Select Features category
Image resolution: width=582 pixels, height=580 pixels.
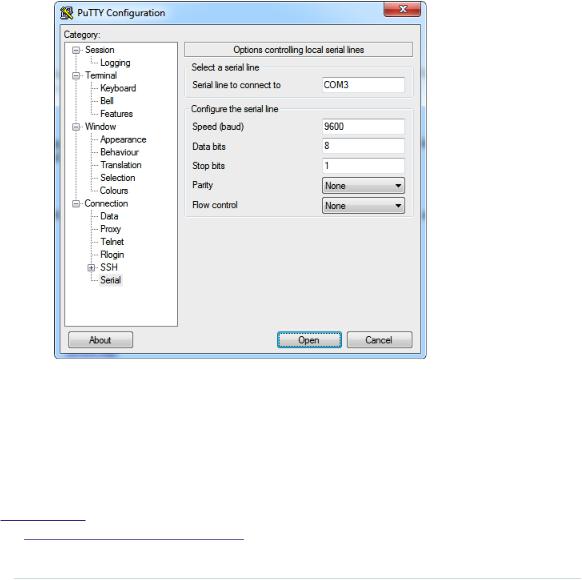117,114
